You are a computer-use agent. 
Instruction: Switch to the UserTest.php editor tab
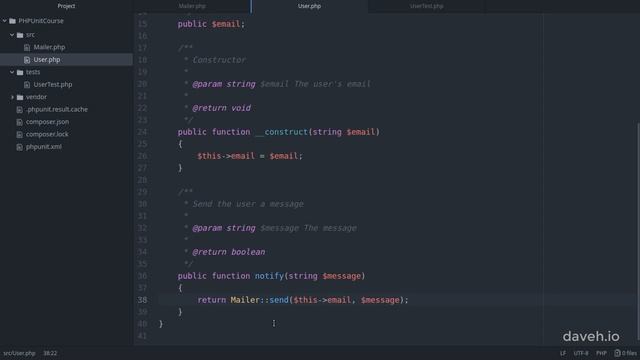pyautogui.click(x=427, y=6)
